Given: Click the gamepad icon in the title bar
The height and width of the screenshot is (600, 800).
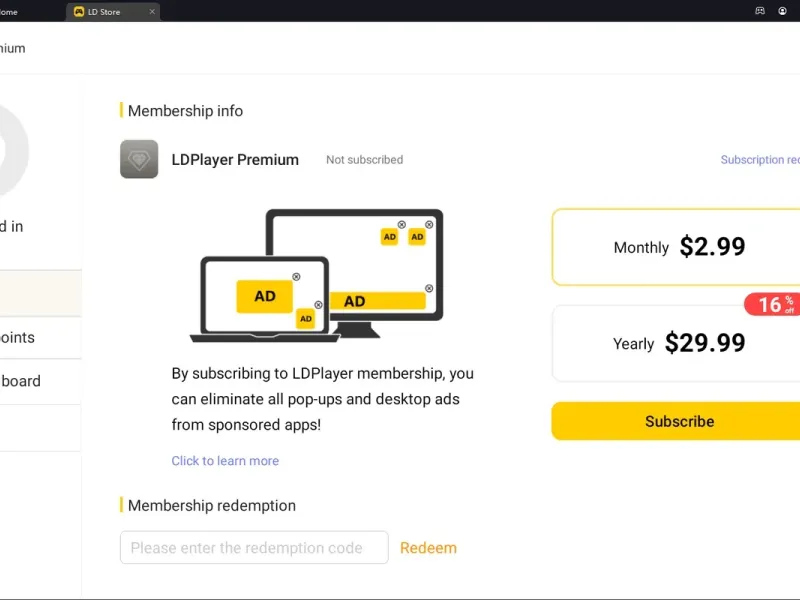Looking at the screenshot, I should click(759, 11).
